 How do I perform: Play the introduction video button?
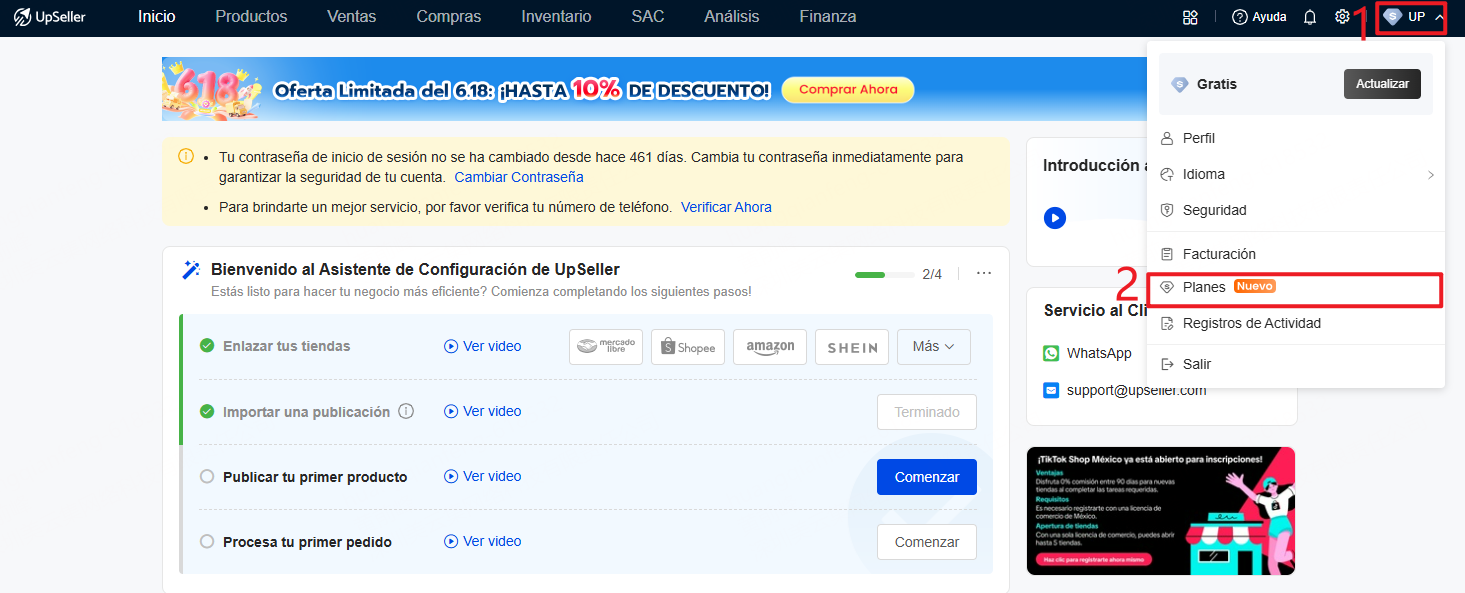pos(1054,217)
